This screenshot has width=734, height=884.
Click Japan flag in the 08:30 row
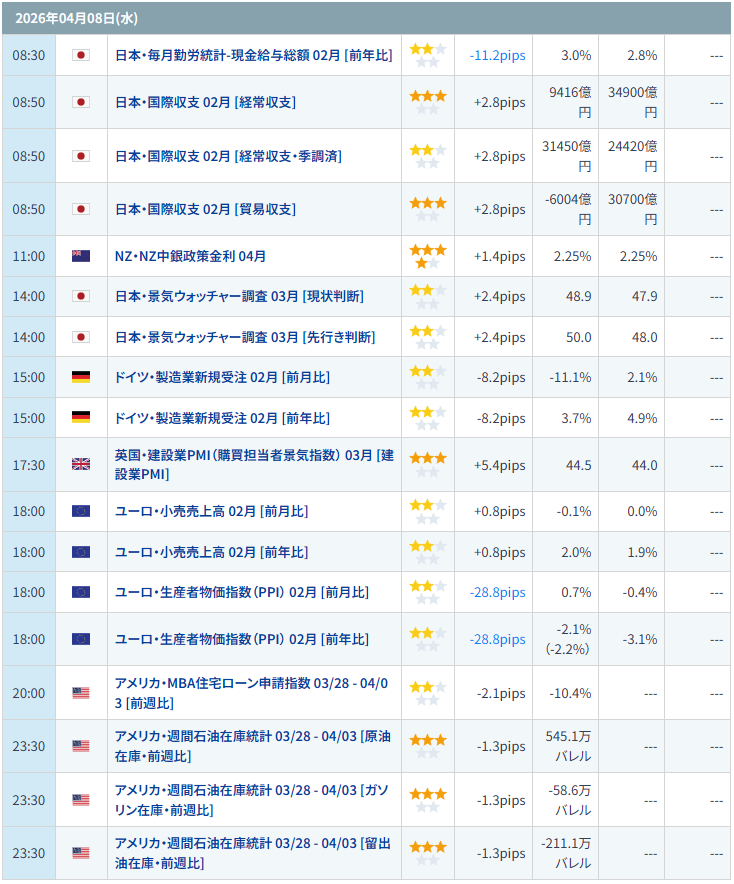pyautogui.click(x=81, y=55)
